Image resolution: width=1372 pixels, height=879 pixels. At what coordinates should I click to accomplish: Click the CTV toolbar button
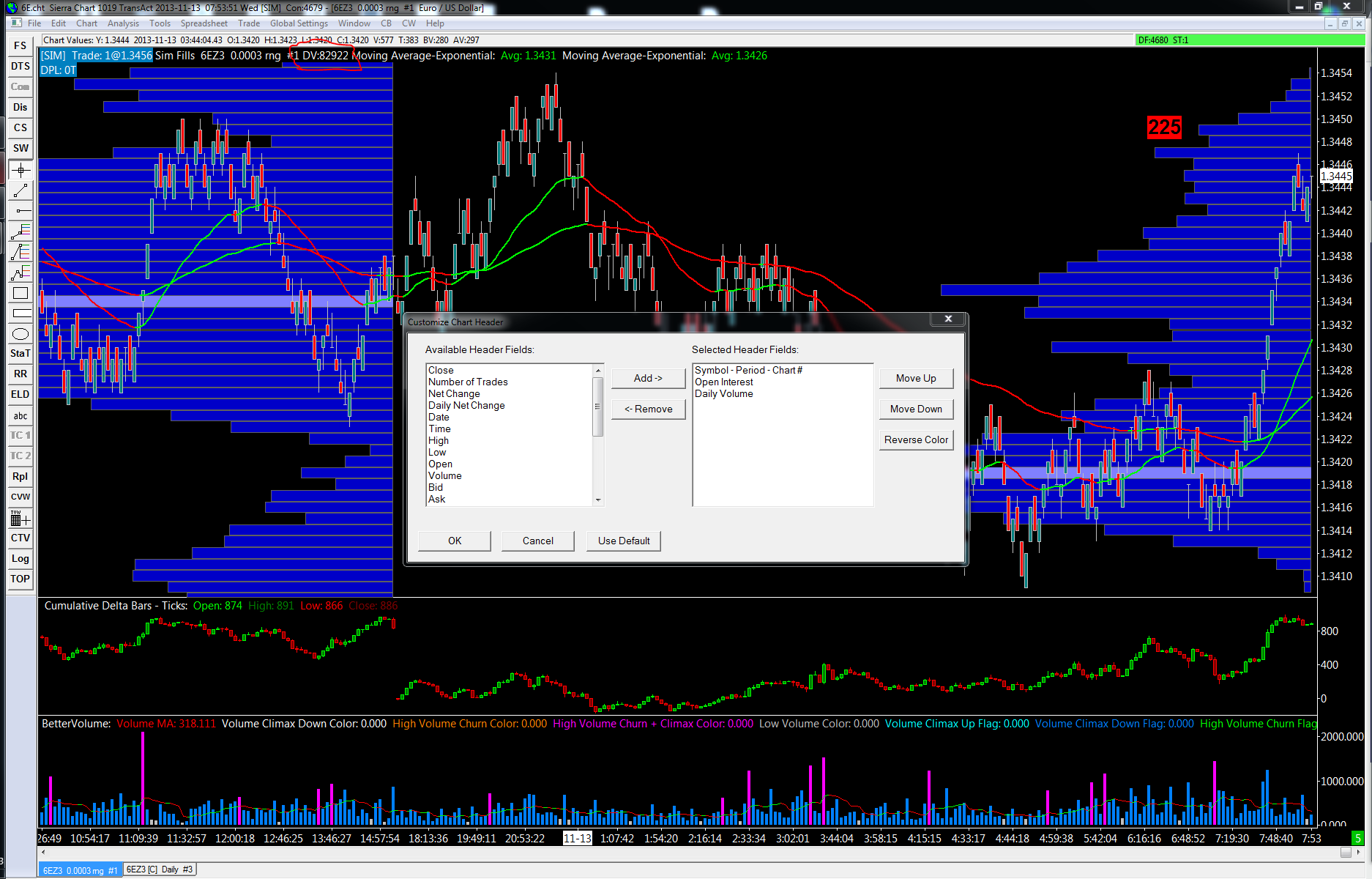tap(20, 538)
